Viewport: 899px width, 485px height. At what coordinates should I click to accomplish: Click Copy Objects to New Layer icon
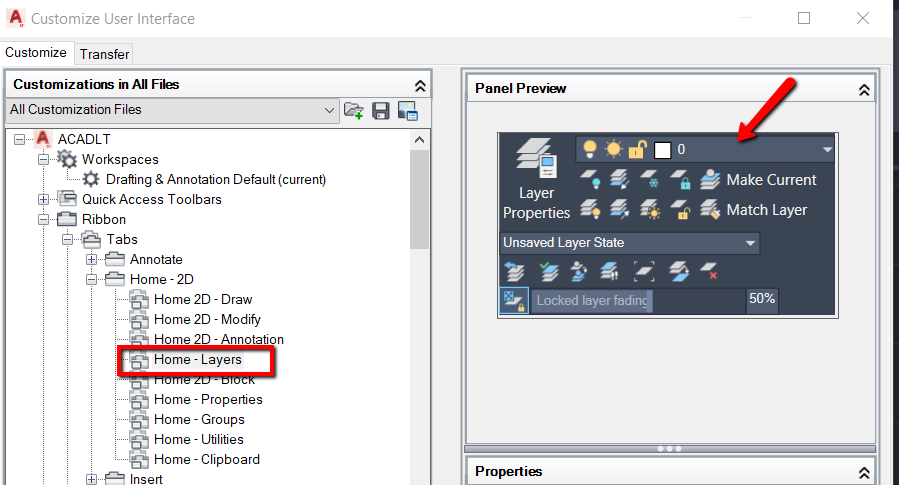[579, 271]
